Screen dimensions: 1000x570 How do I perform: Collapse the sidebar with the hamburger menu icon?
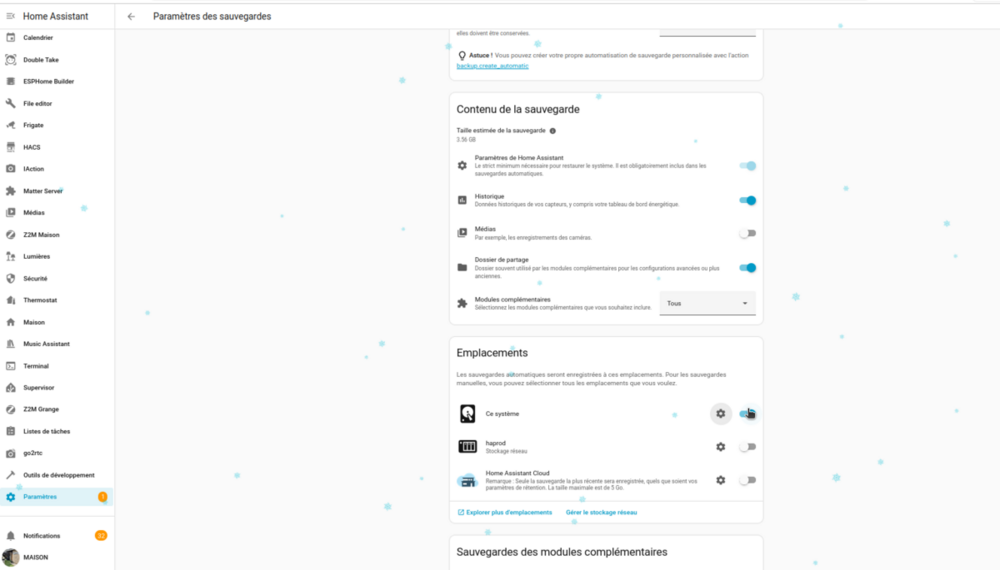[x=10, y=16]
